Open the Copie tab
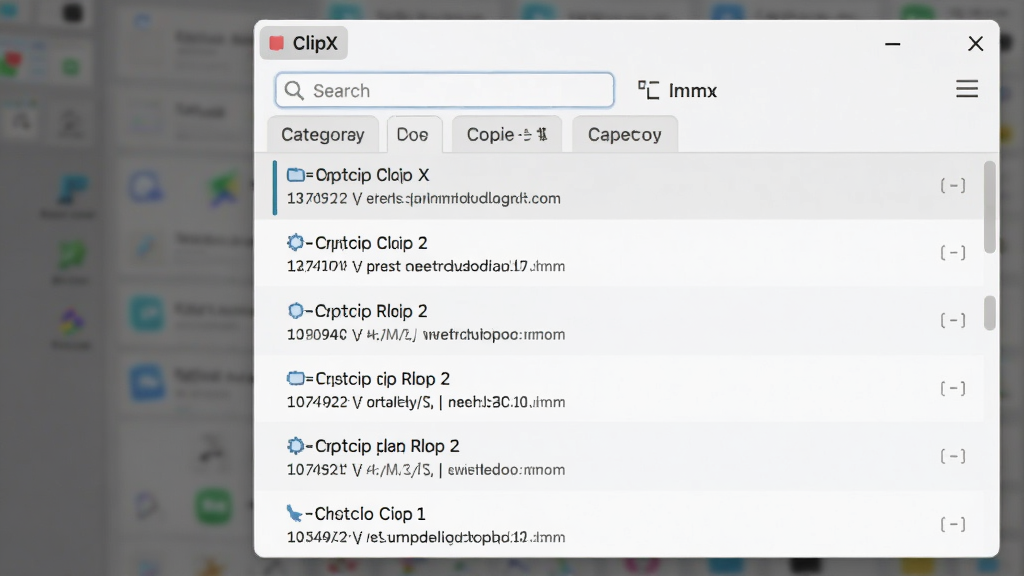Image resolution: width=1024 pixels, height=576 pixels. click(507, 135)
